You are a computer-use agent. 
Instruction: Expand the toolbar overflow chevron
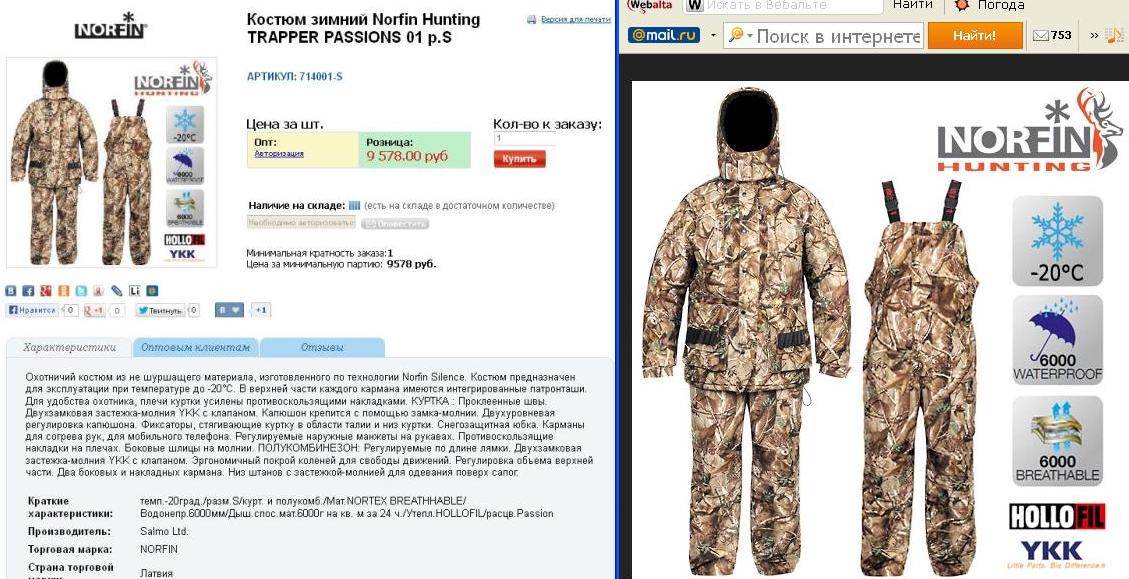(x=1094, y=35)
